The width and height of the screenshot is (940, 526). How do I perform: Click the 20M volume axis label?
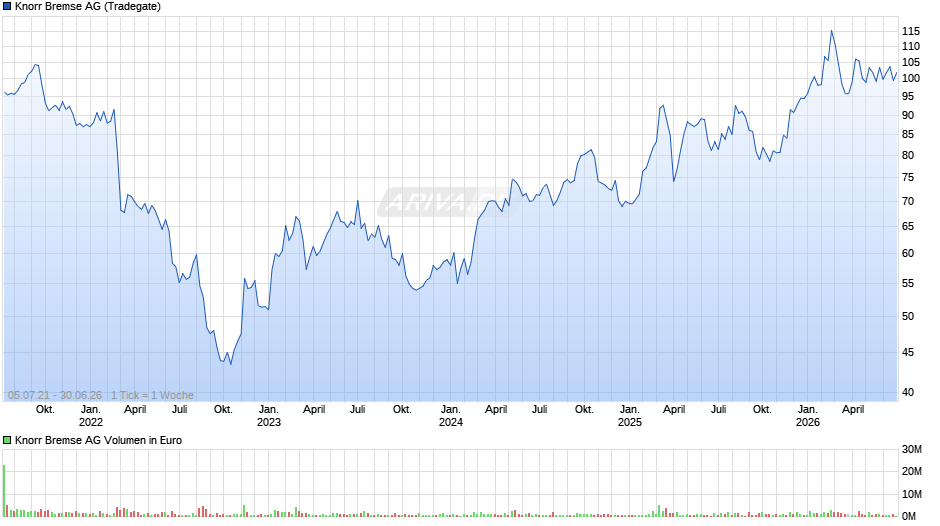(912, 471)
